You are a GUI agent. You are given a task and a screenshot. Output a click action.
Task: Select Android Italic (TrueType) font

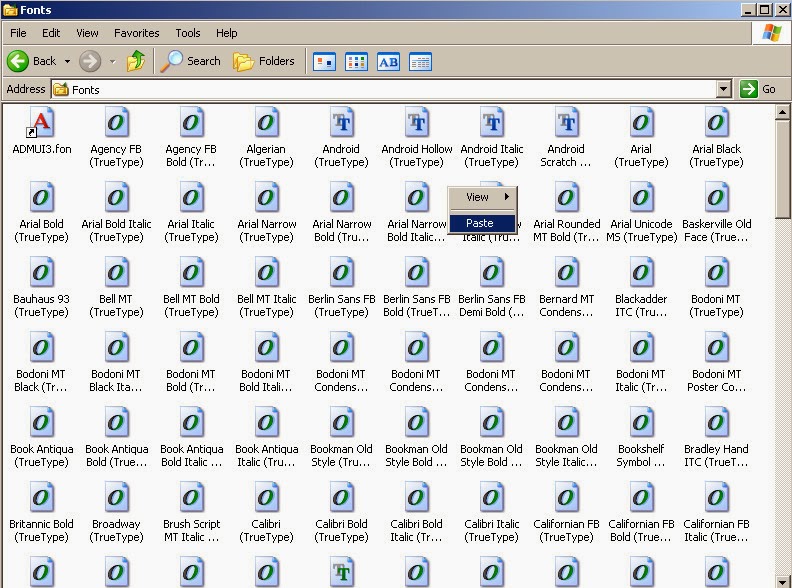[492, 137]
